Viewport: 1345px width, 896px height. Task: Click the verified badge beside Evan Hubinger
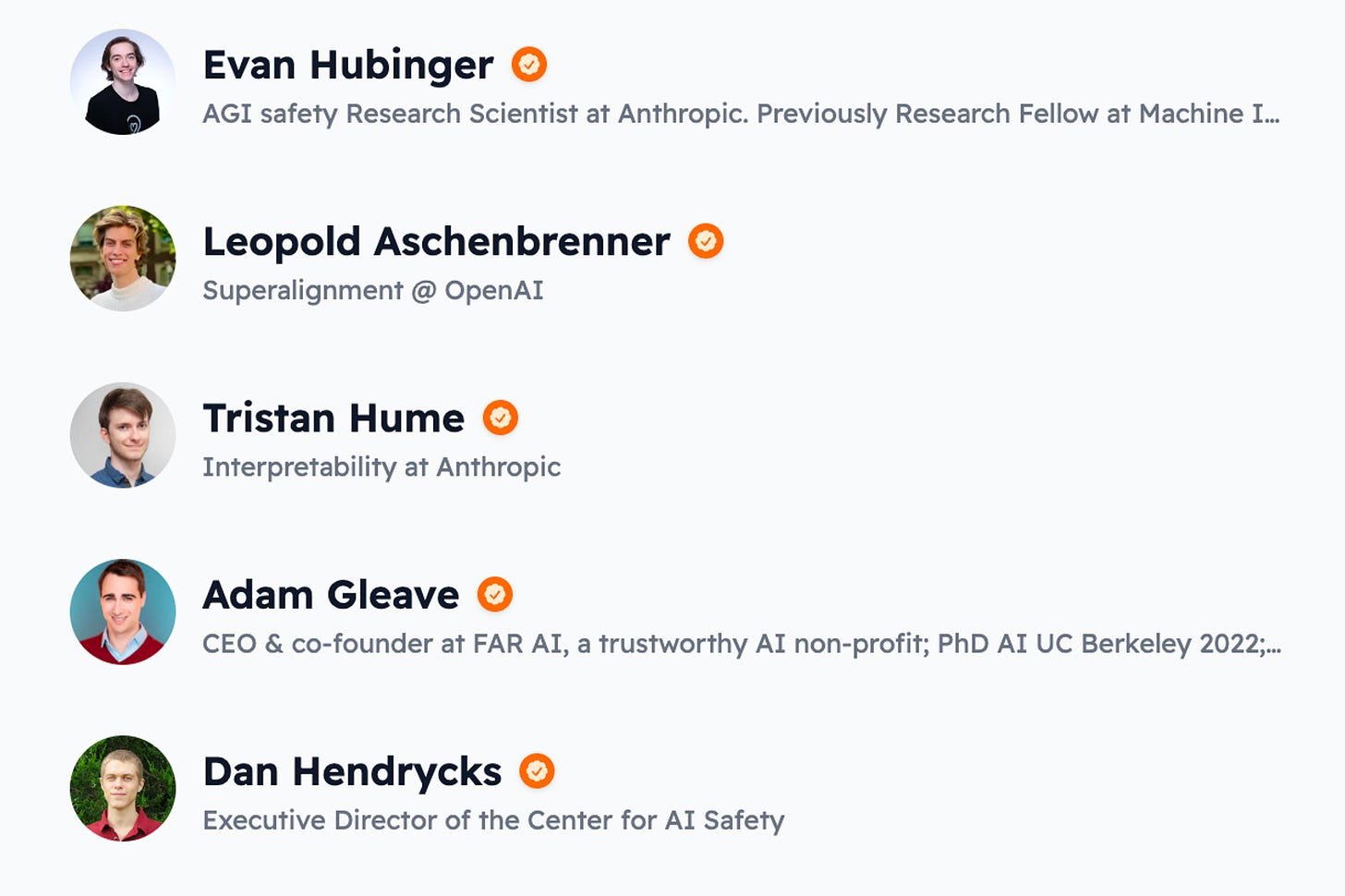pyautogui.click(x=529, y=65)
